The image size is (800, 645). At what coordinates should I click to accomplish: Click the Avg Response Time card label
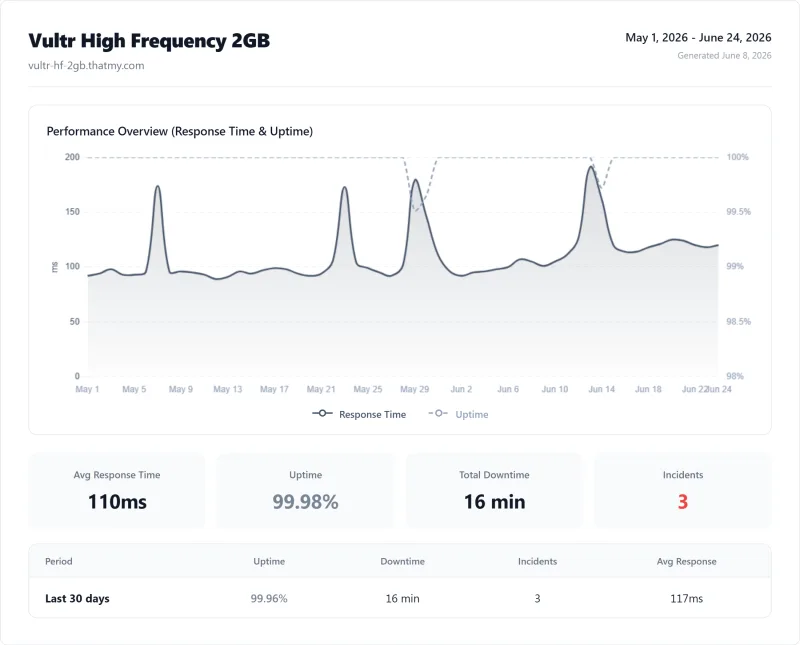[x=117, y=475]
